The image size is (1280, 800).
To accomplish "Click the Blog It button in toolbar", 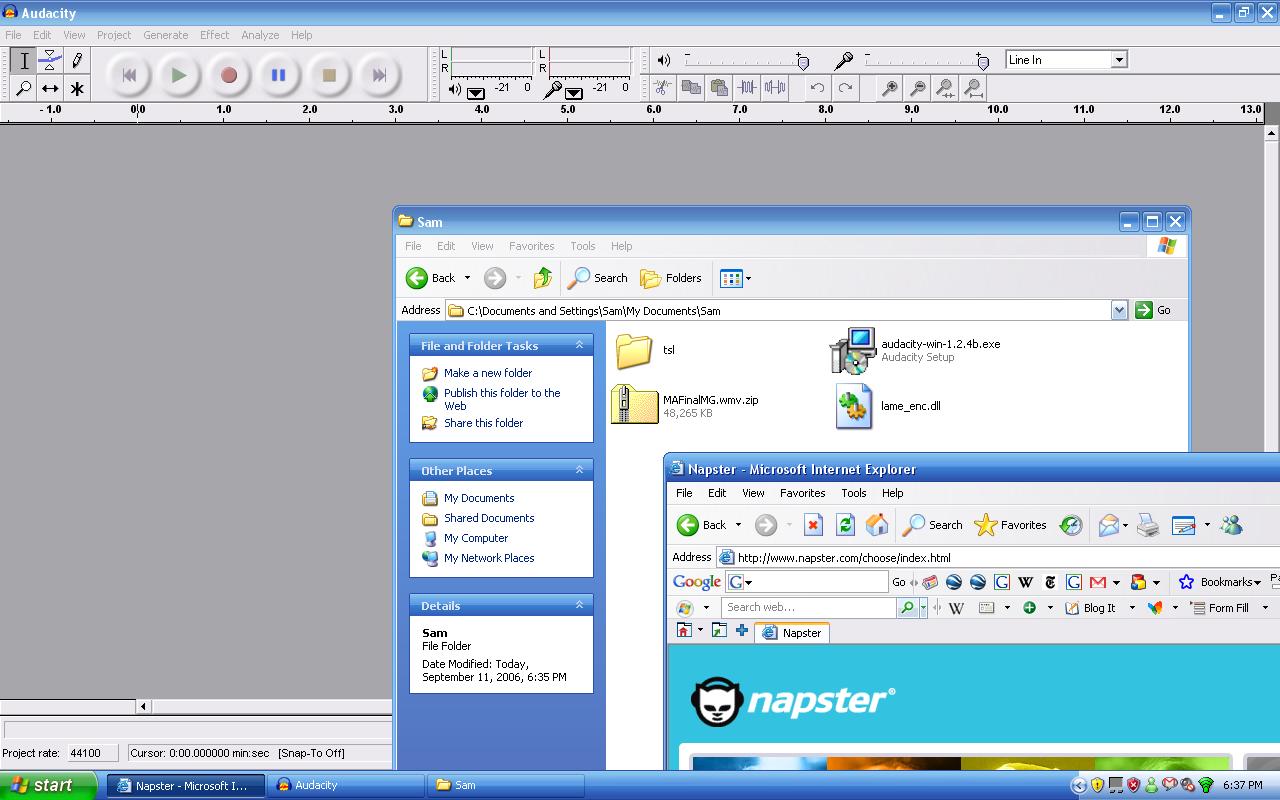I will pyautogui.click(x=1089, y=608).
